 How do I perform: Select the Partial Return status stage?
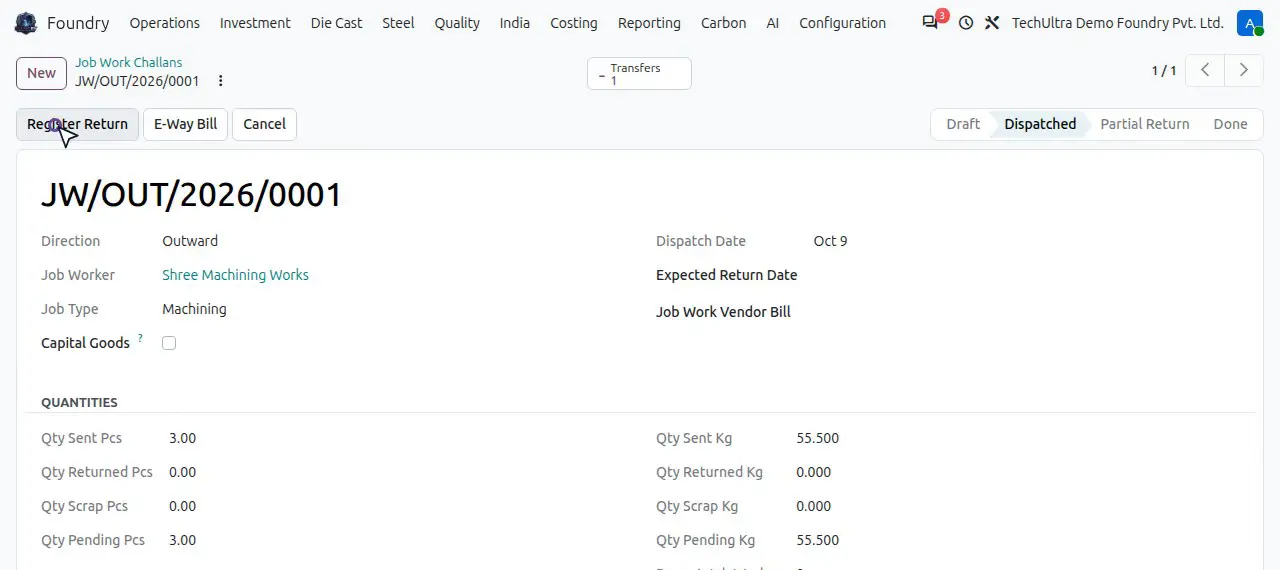point(1145,124)
